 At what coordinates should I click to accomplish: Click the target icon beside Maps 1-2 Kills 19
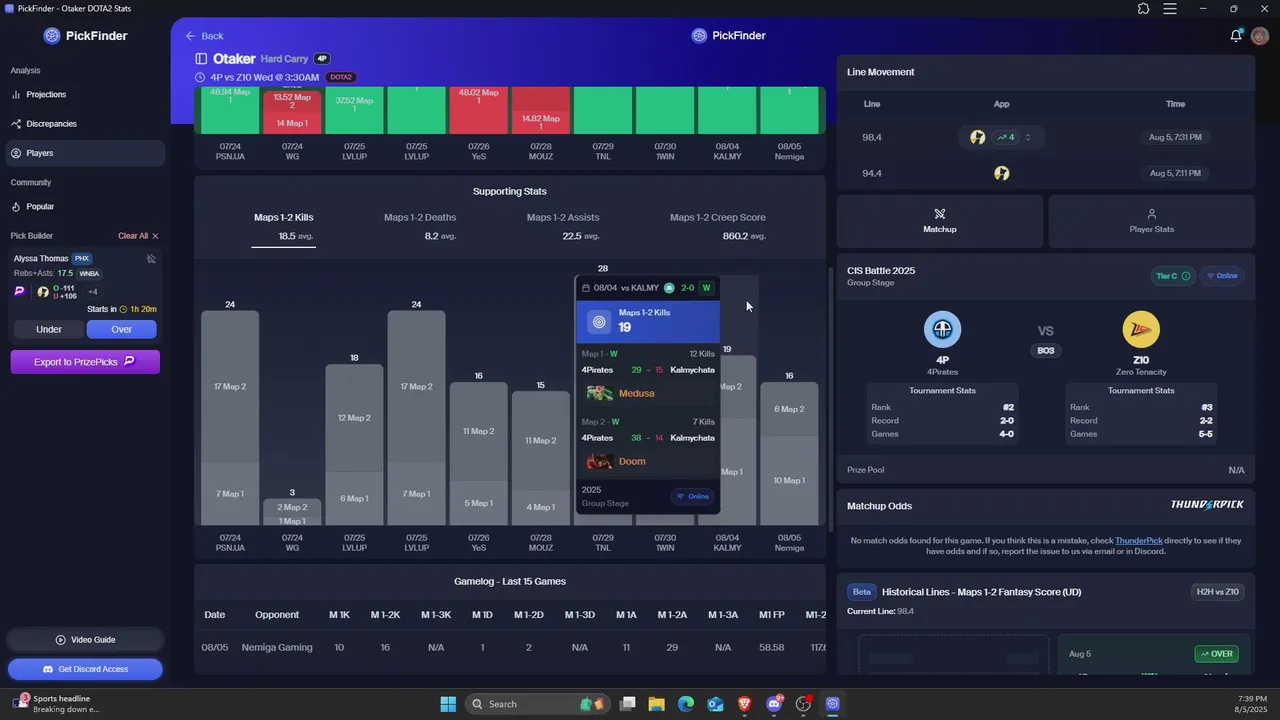point(599,322)
